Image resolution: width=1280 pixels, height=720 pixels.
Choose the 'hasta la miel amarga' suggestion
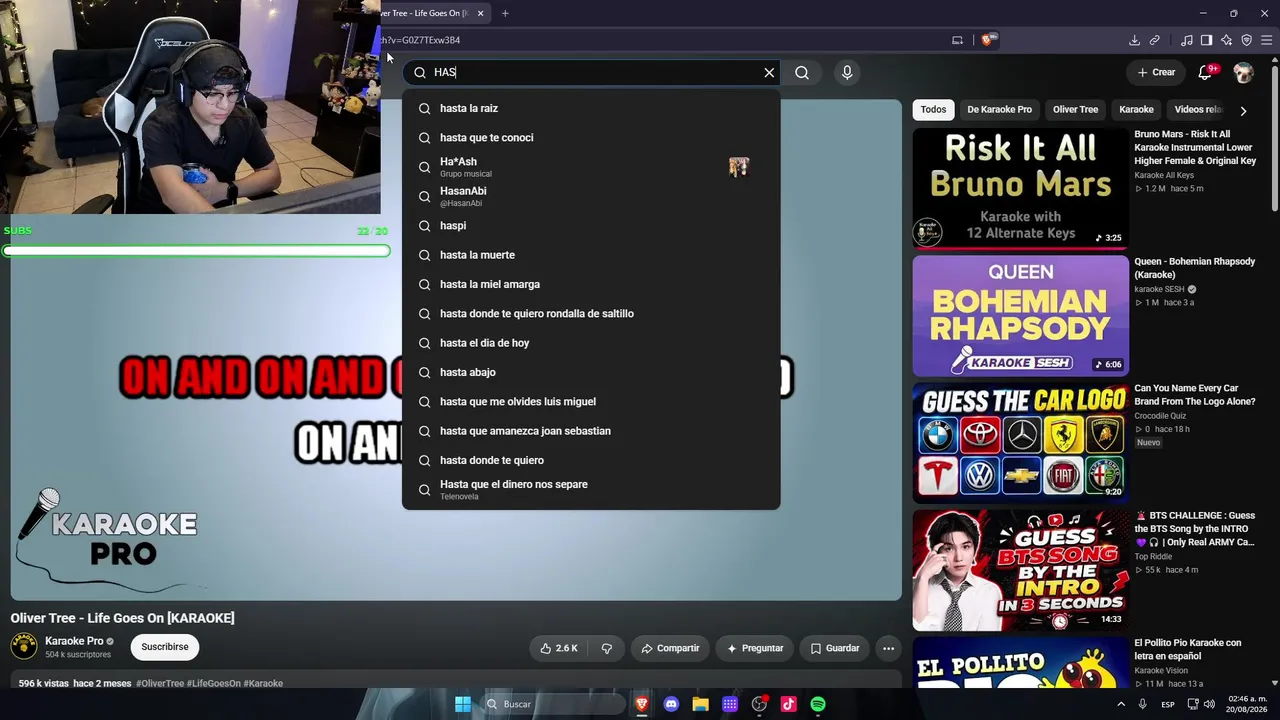[591, 284]
